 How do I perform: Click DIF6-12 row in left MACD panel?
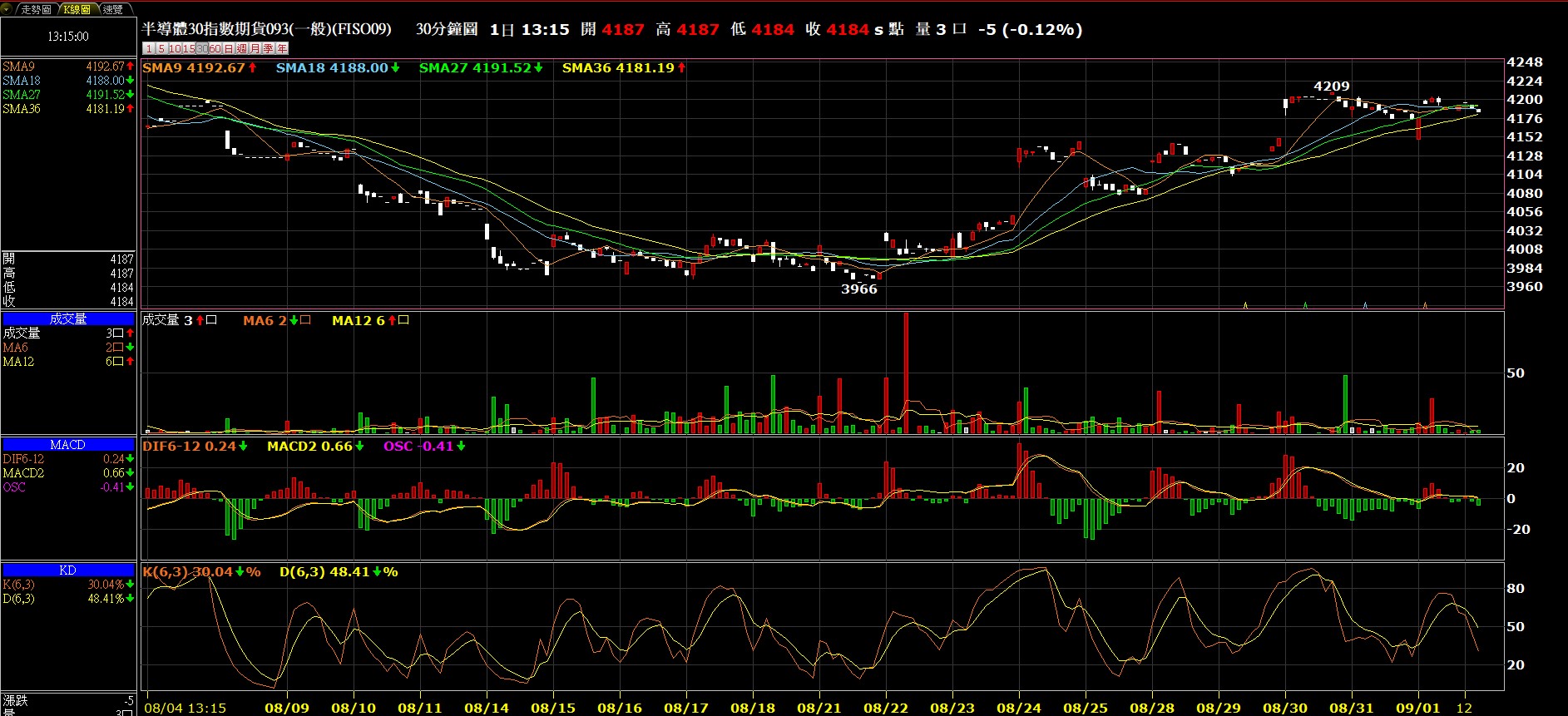[x=68, y=459]
